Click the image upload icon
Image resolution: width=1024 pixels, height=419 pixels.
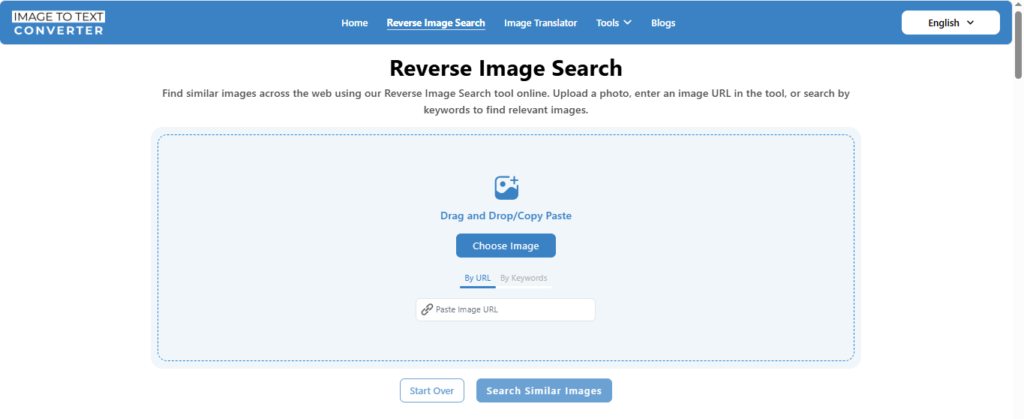(506, 187)
